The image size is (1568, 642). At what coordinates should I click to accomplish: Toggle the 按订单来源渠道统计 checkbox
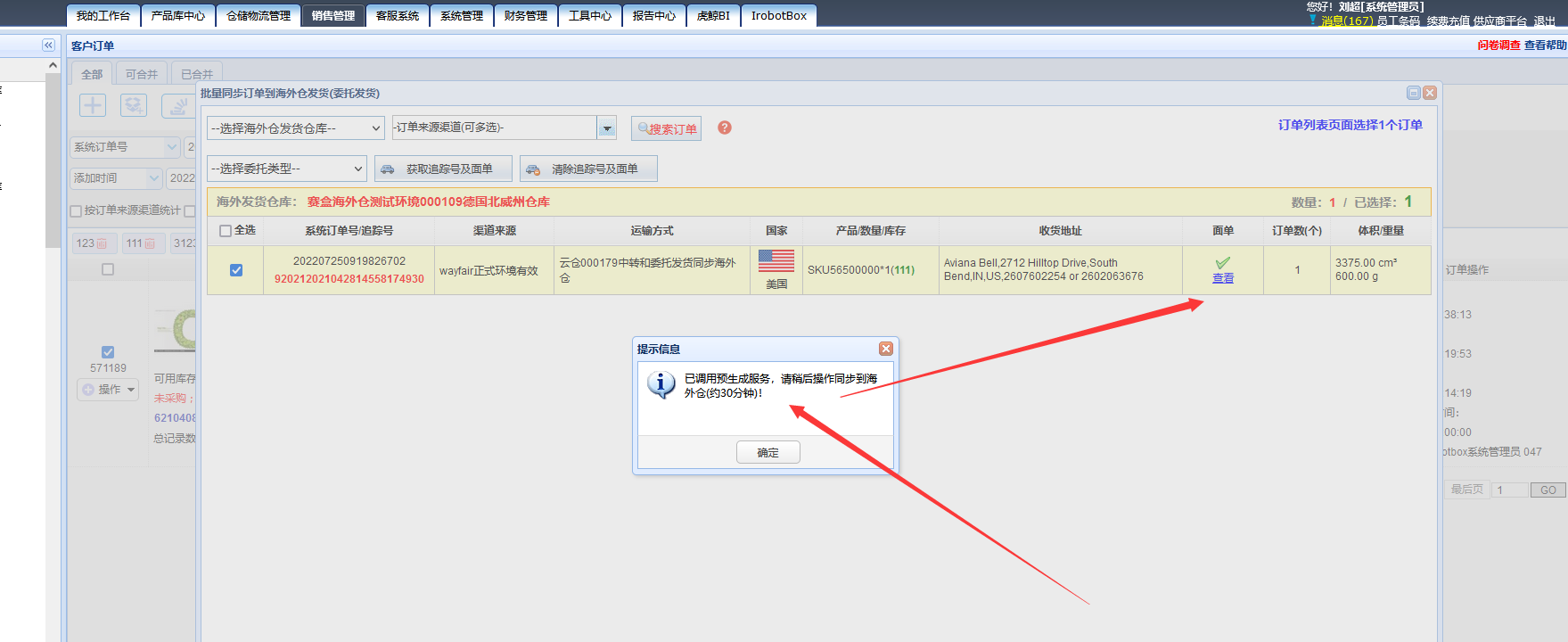(76, 211)
